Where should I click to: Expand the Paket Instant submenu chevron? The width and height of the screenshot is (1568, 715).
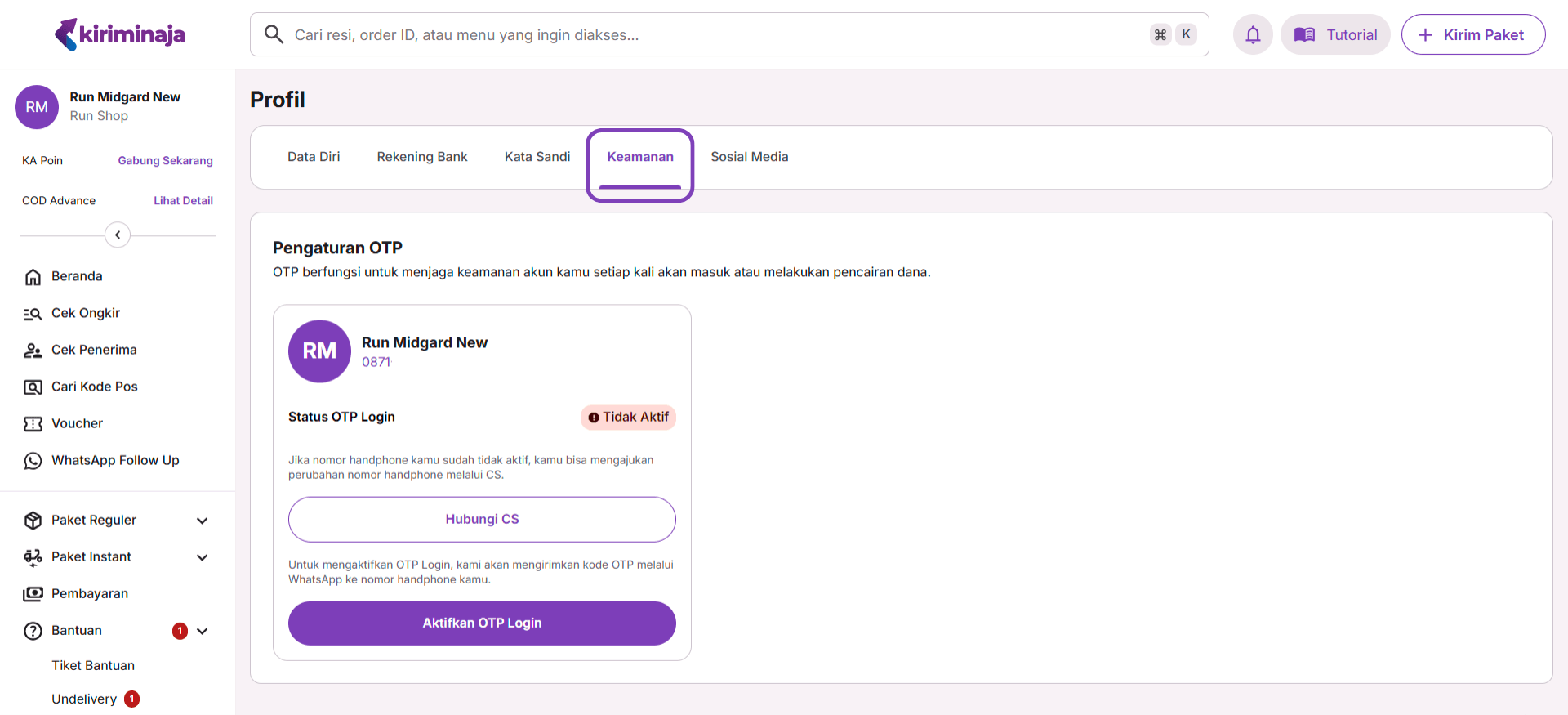tap(203, 557)
